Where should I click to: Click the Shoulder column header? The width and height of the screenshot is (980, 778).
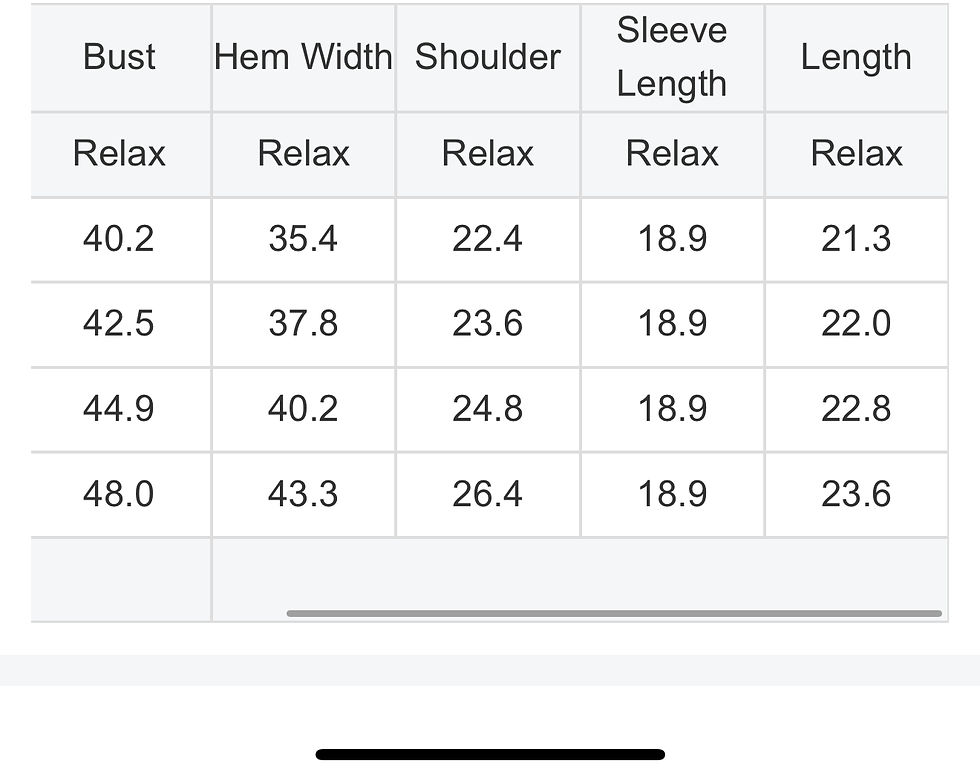(x=488, y=57)
